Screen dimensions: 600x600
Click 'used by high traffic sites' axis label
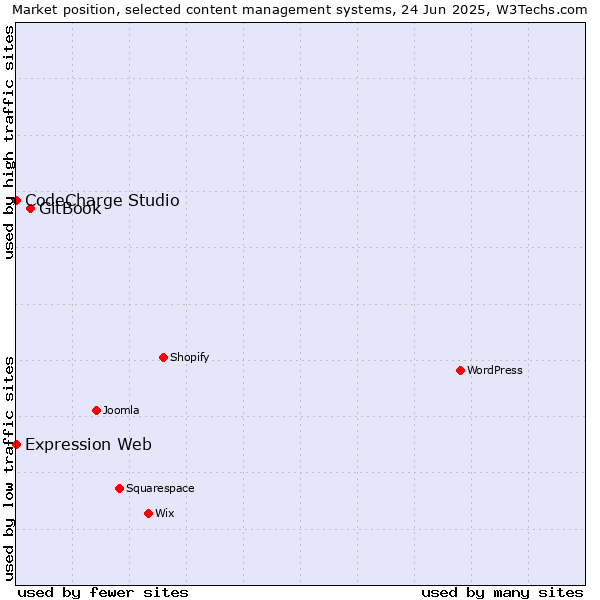pos(9,142)
